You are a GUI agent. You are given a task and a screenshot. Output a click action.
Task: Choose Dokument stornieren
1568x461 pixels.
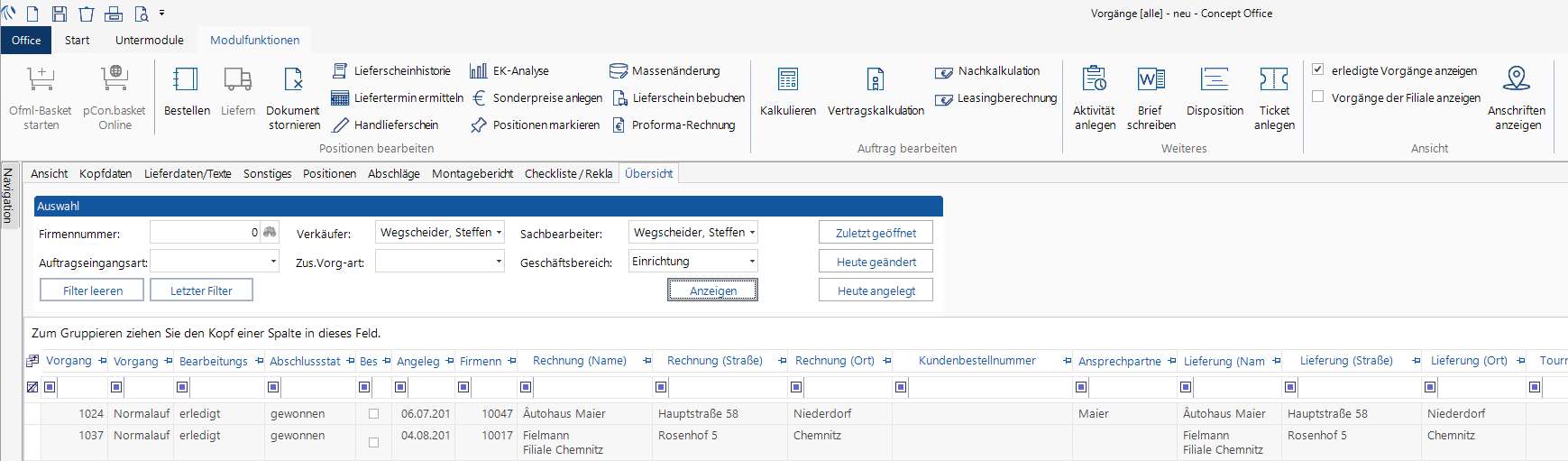[293, 97]
